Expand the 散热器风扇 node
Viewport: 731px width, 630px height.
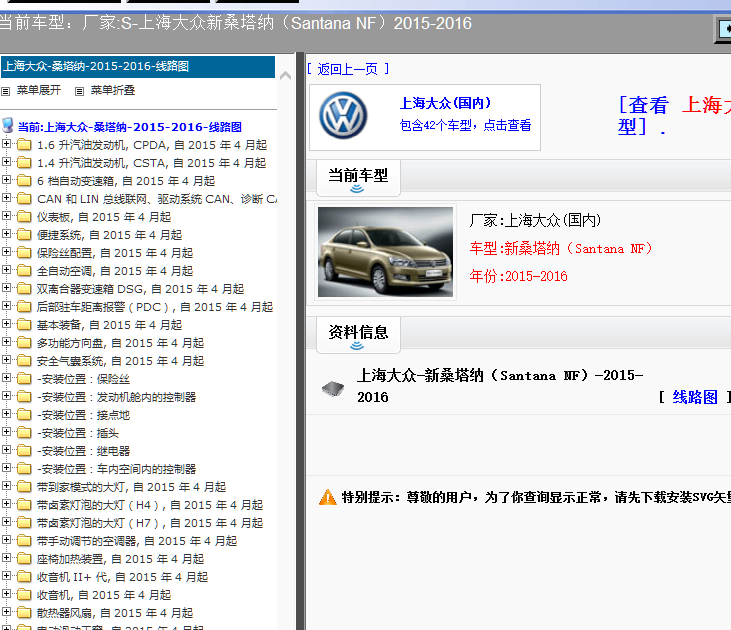[x=7, y=611]
